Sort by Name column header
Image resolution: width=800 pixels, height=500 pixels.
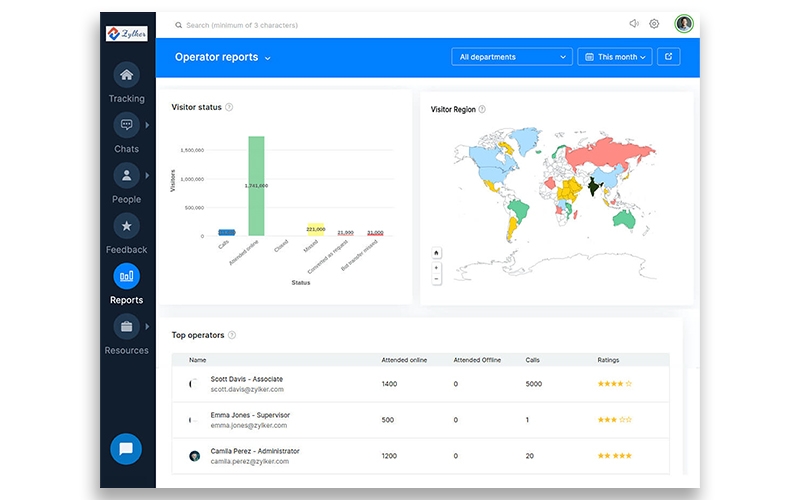197,360
